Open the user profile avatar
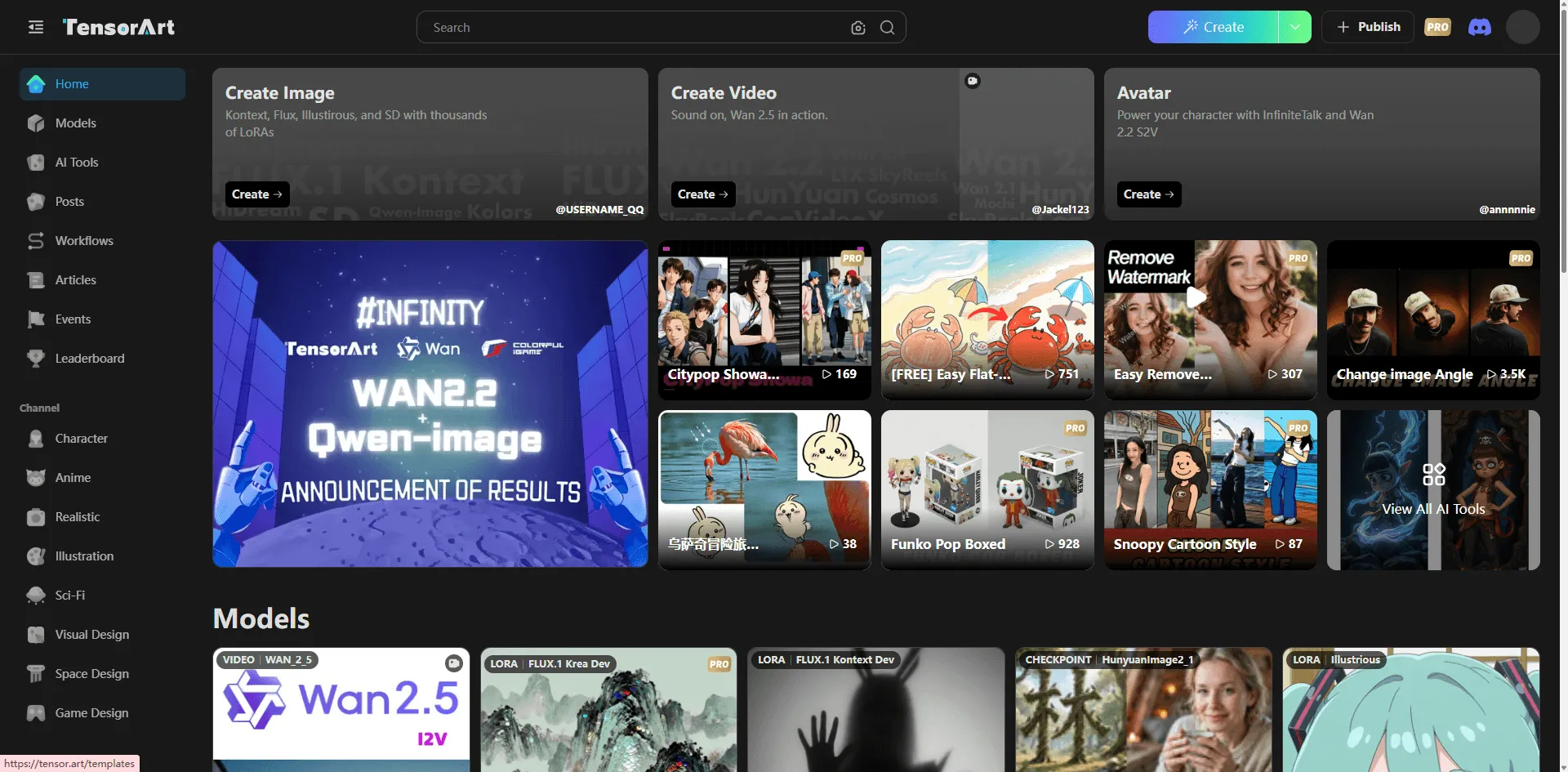Screen dimensions: 1568x772 (x=1522, y=27)
